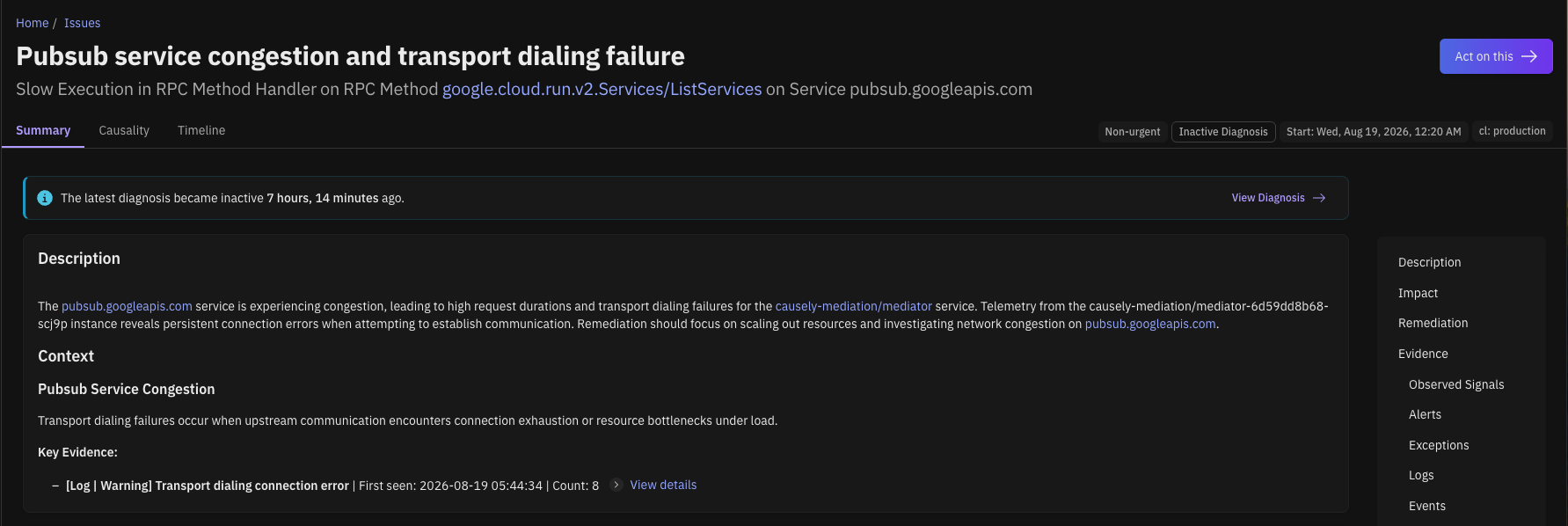Image resolution: width=1568 pixels, height=526 pixels.
Task: Click the arrow icon beside View Diagnosis
Action: (x=1319, y=198)
